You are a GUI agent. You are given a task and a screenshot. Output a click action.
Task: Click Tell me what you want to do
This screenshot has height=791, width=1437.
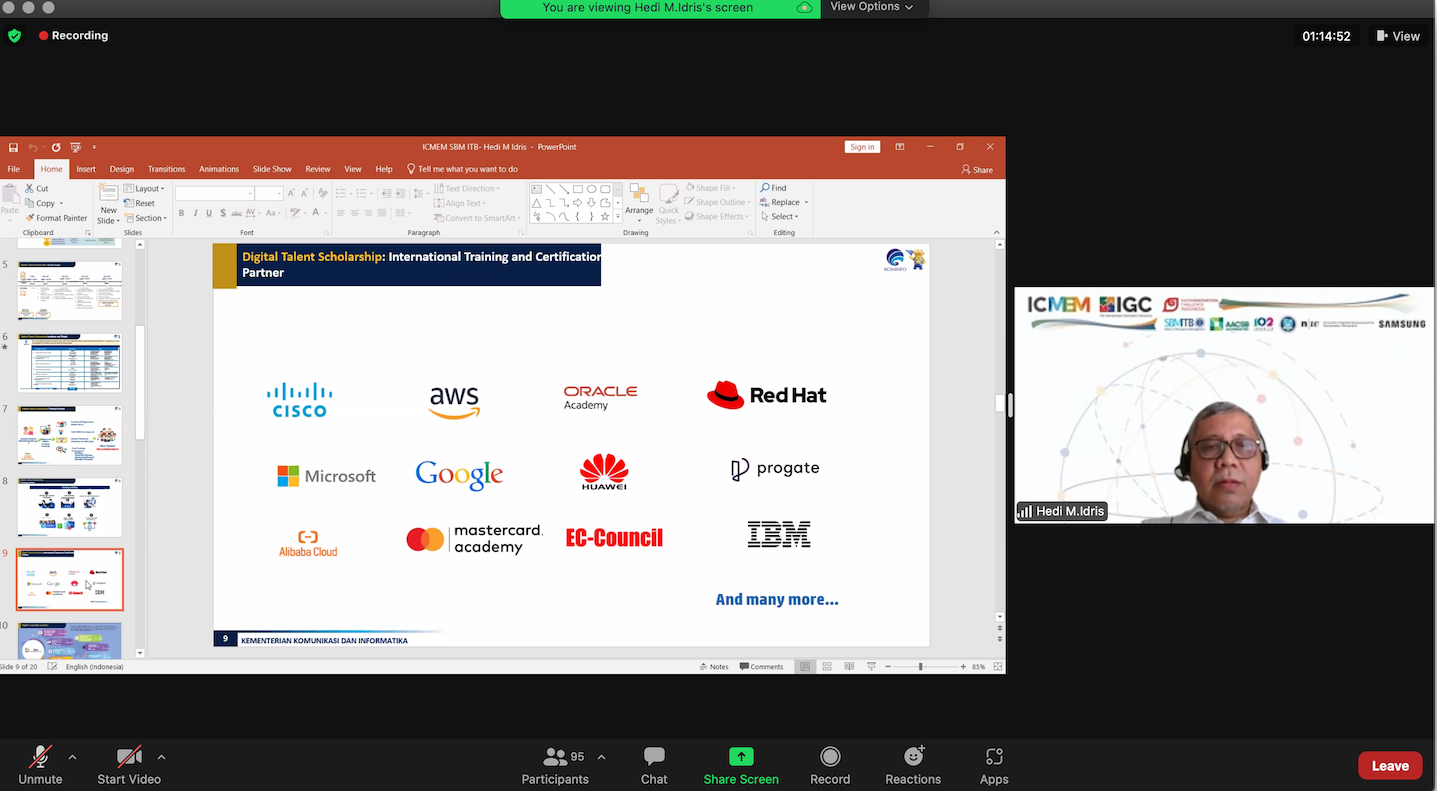462,169
